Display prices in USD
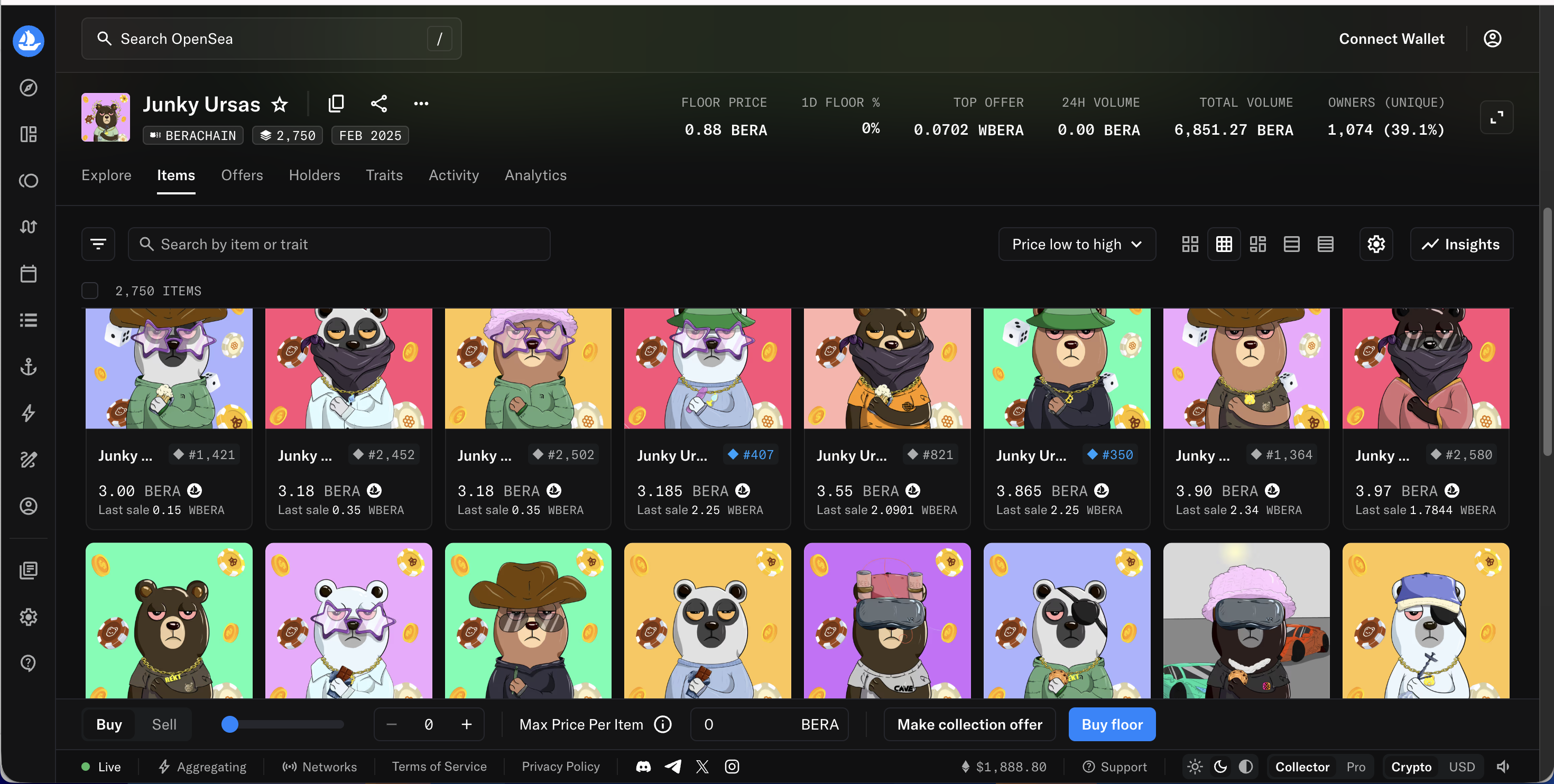Image resolution: width=1554 pixels, height=784 pixels. click(x=1461, y=767)
